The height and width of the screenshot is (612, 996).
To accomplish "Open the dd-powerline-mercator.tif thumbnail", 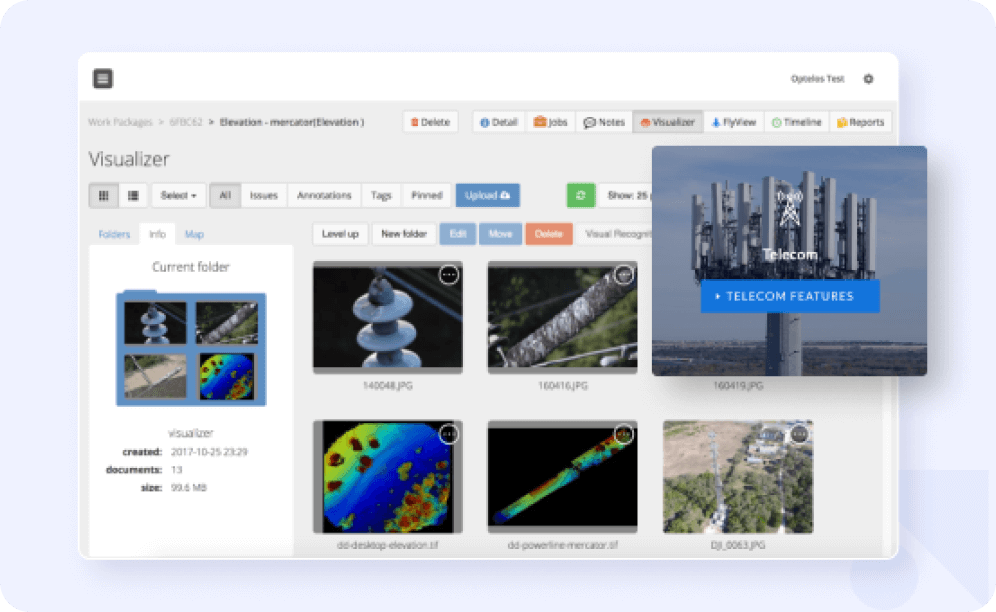I will click(562, 475).
